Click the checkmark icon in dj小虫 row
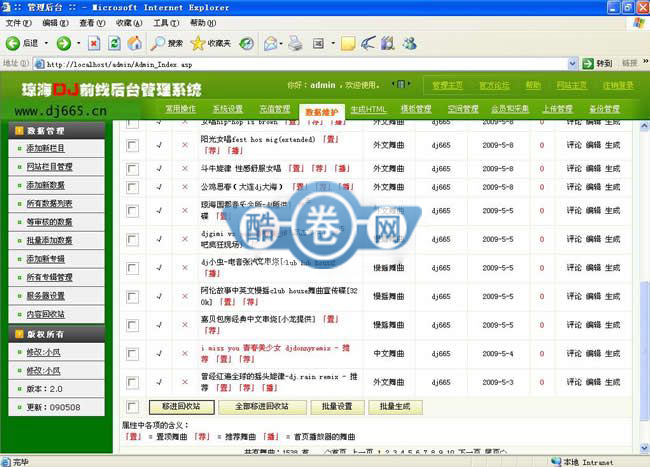The image size is (650, 467). point(159,267)
